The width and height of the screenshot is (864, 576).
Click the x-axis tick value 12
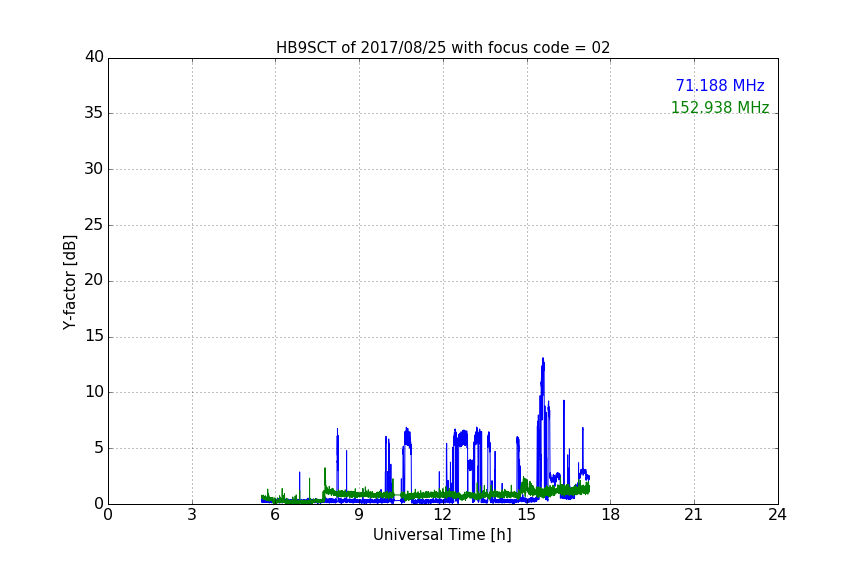(442, 515)
